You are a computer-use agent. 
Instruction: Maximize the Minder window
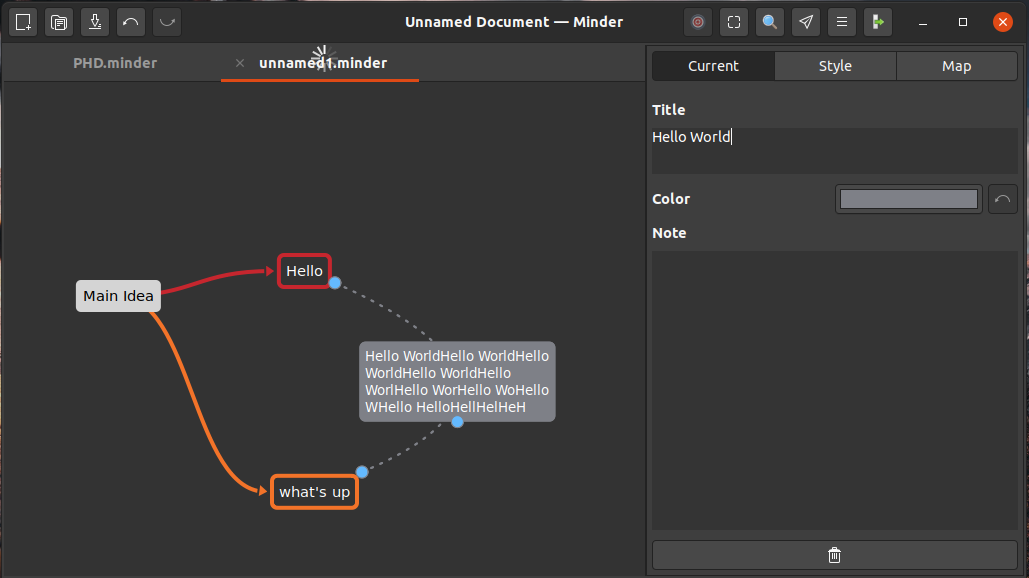coord(963,22)
